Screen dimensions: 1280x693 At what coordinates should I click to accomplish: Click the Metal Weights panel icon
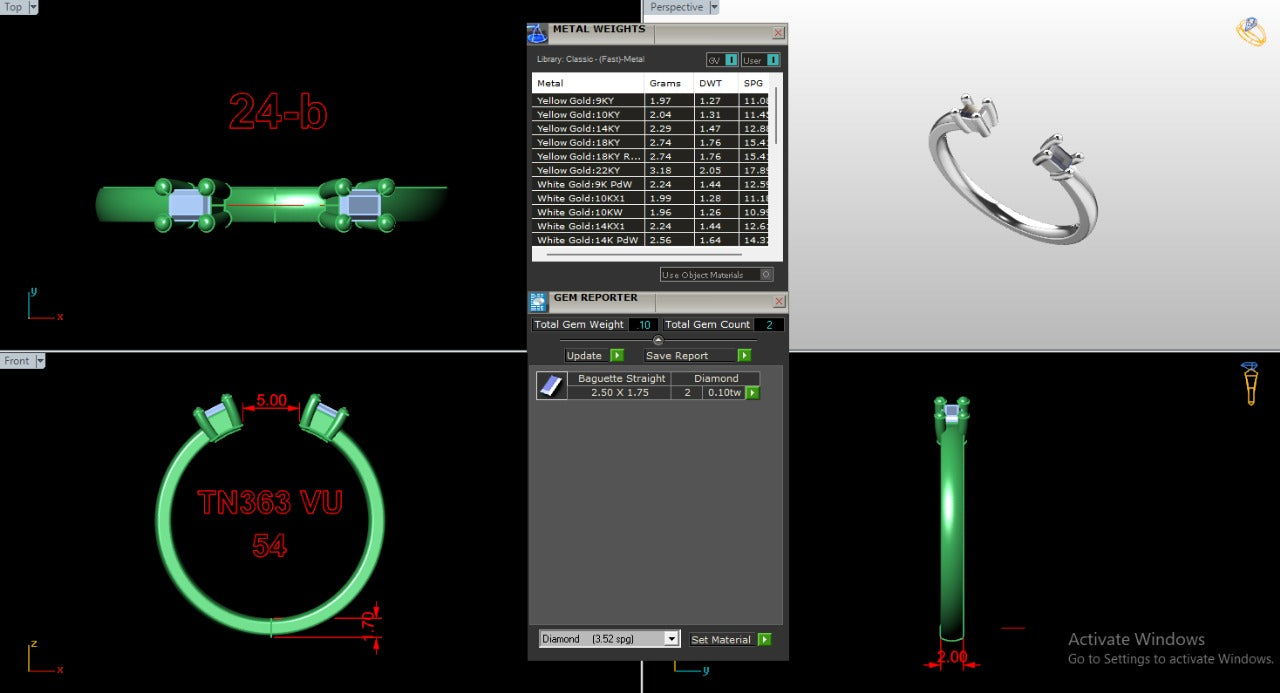pos(537,33)
